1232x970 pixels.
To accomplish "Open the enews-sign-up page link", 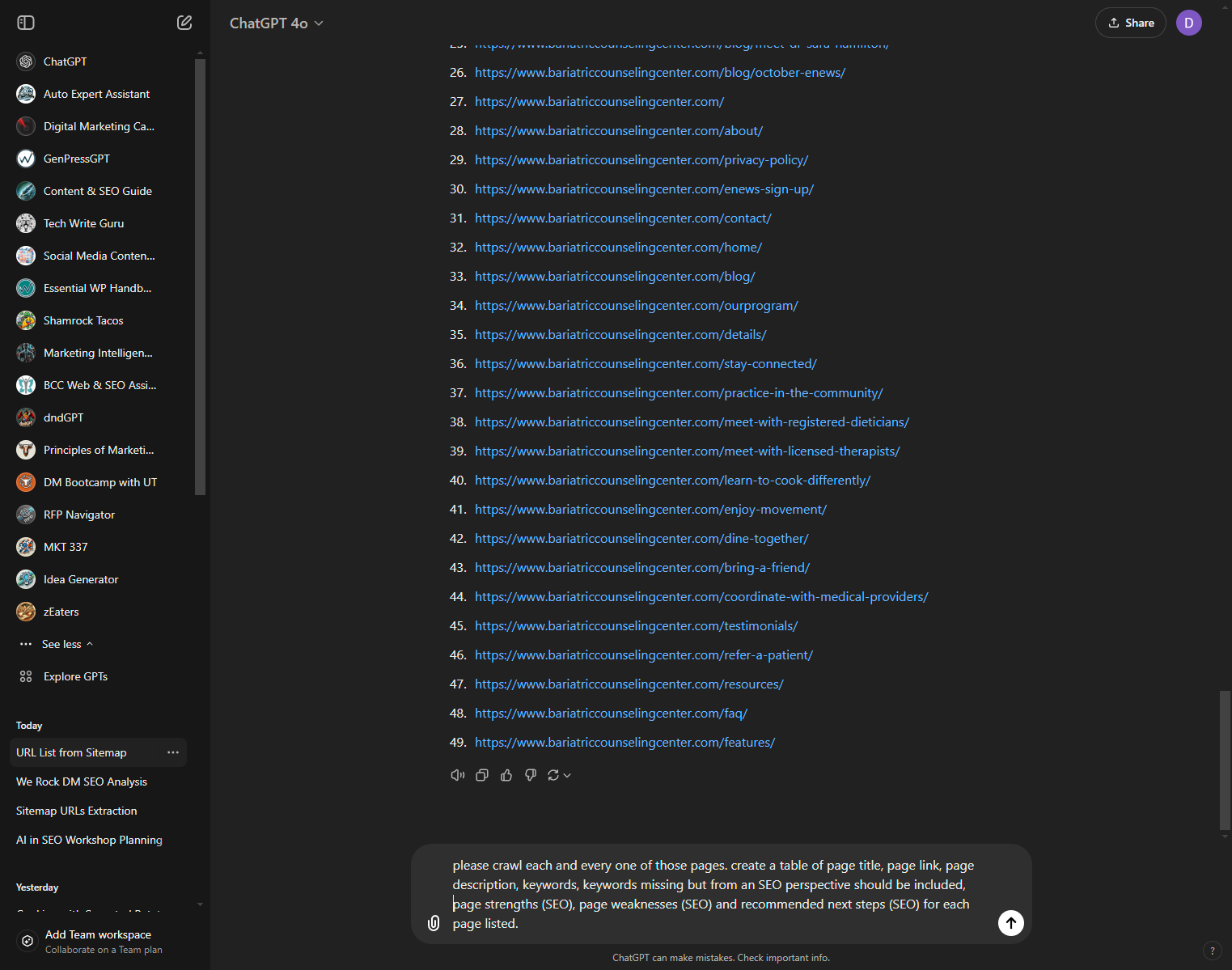I will point(644,189).
